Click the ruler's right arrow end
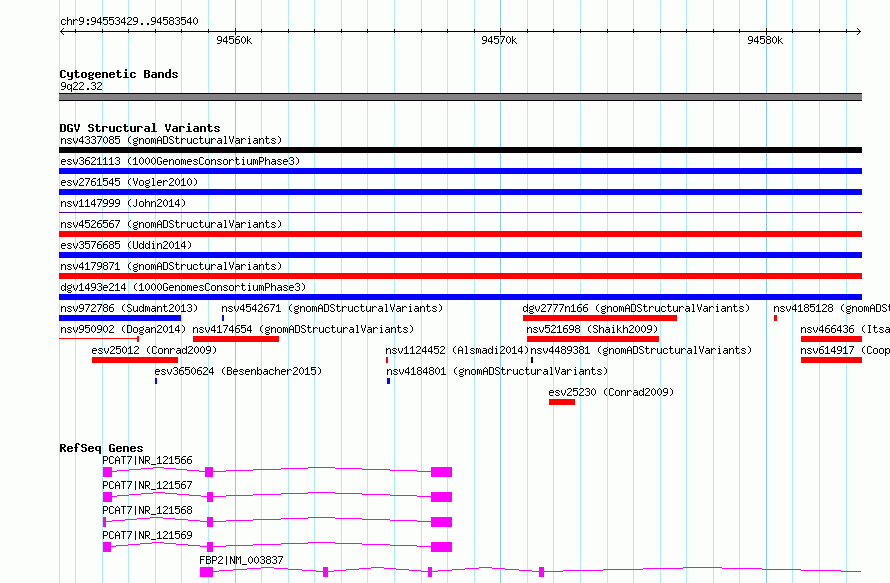Viewport: 890px width, 583px height. pyautogui.click(x=859, y=31)
